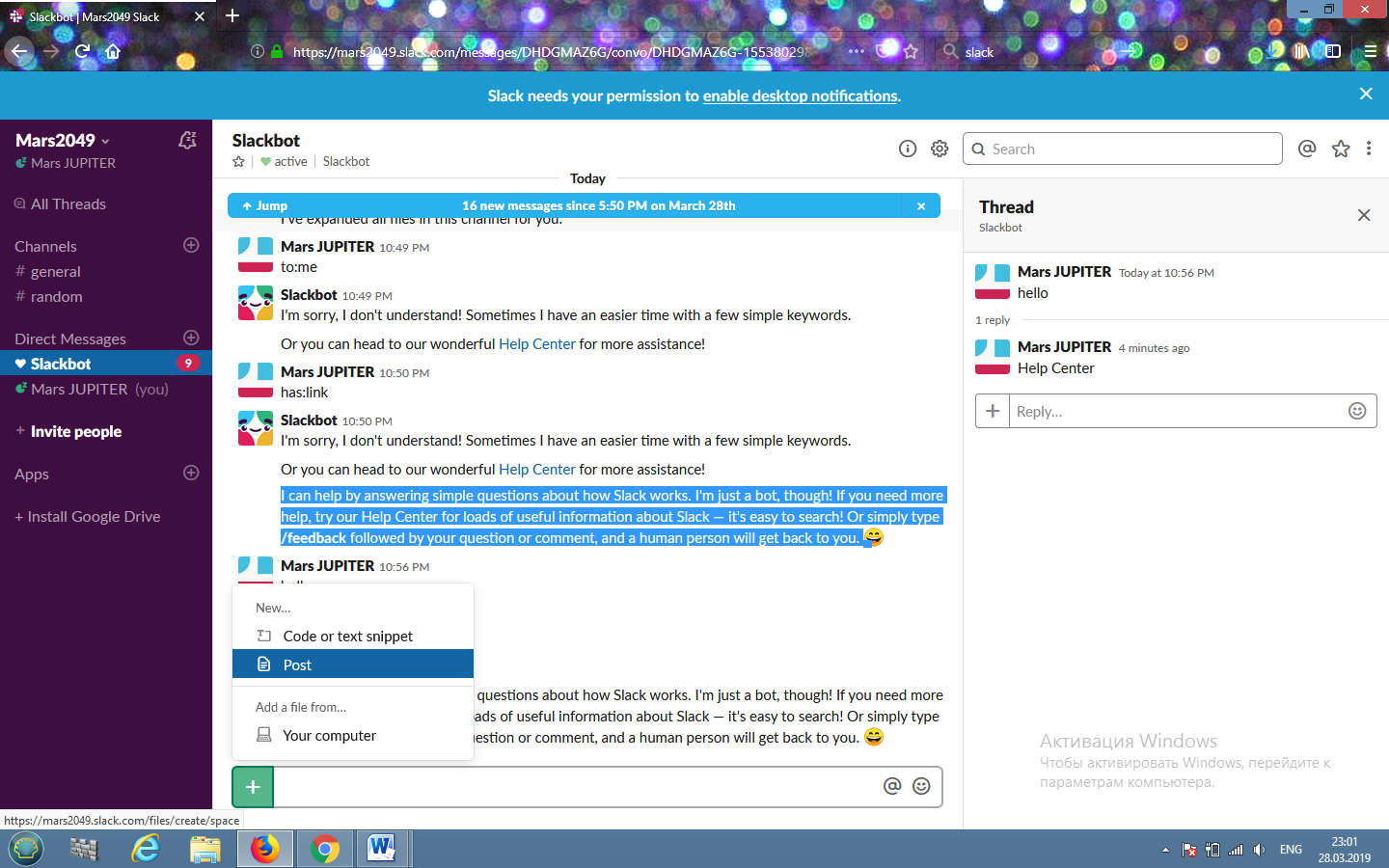The height and width of the screenshot is (868, 1389).
Task: Click enable desktop notifications link
Action: click(x=801, y=95)
